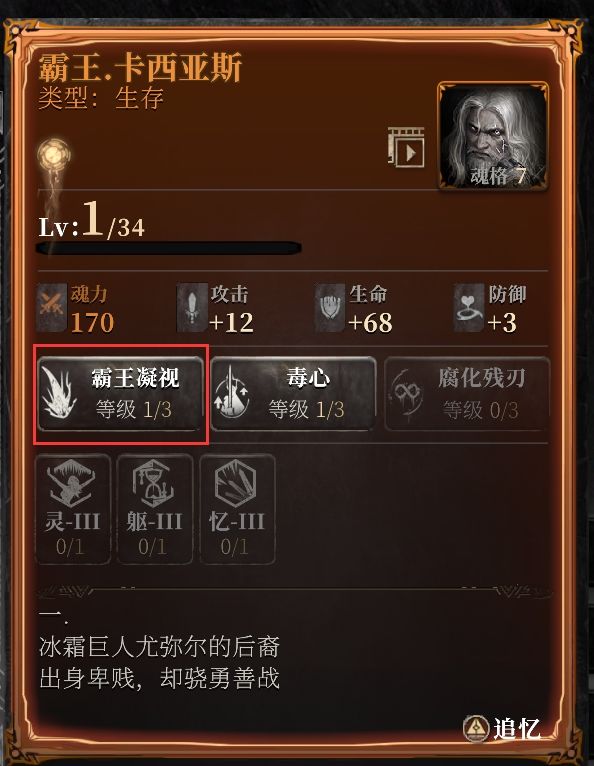The image size is (594, 766).
Task: Click the 腐化残刃 dripping mask icon
Action: tap(406, 394)
